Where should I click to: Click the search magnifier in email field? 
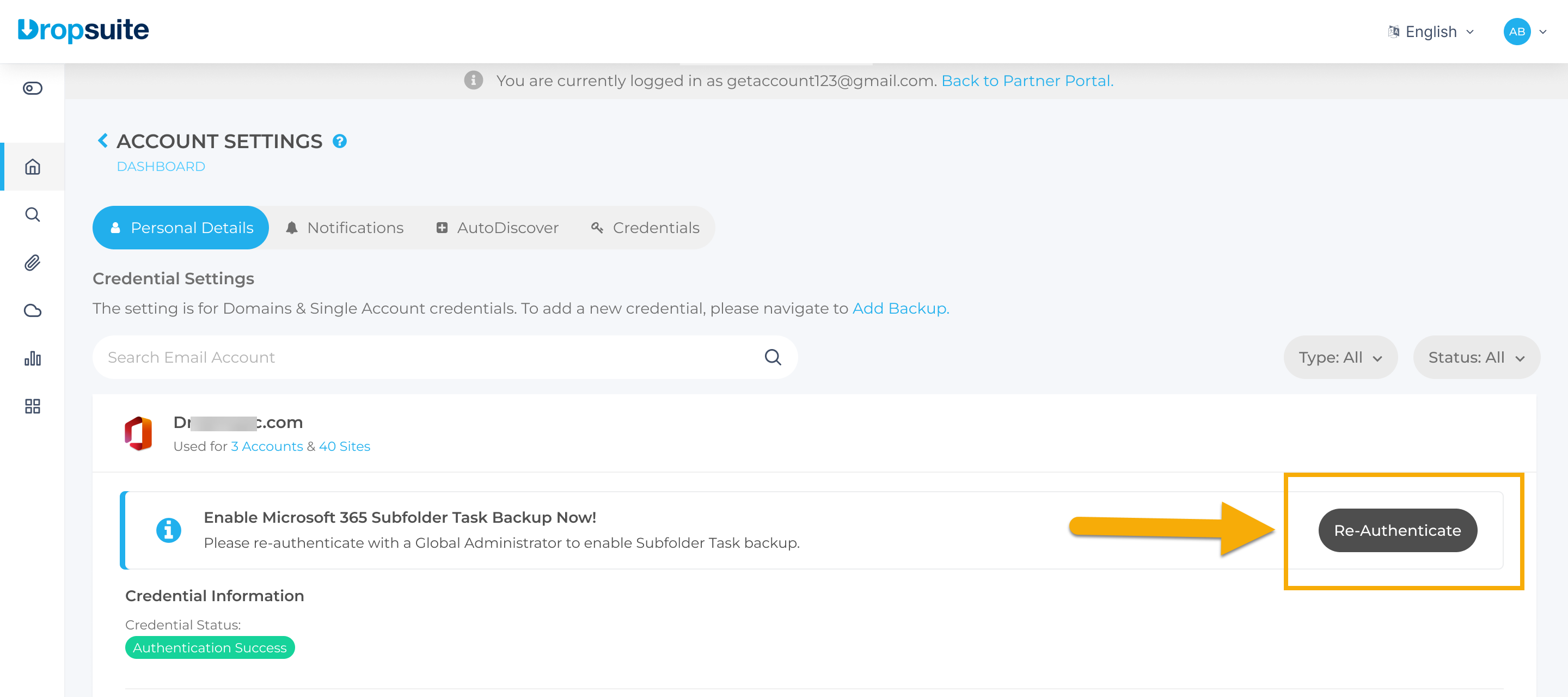point(773,357)
